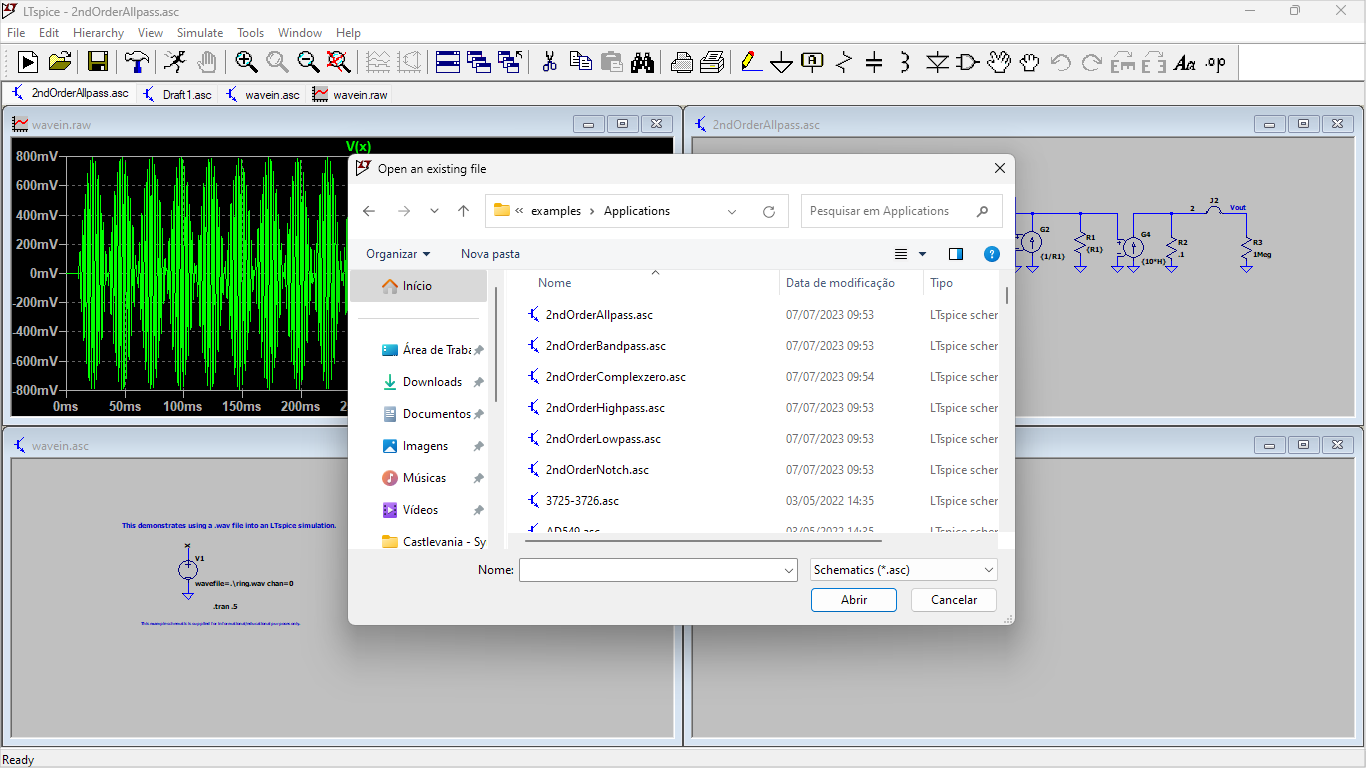
Task: Select the SPICE directive .op tool
Action: (x=1216, y=62)
